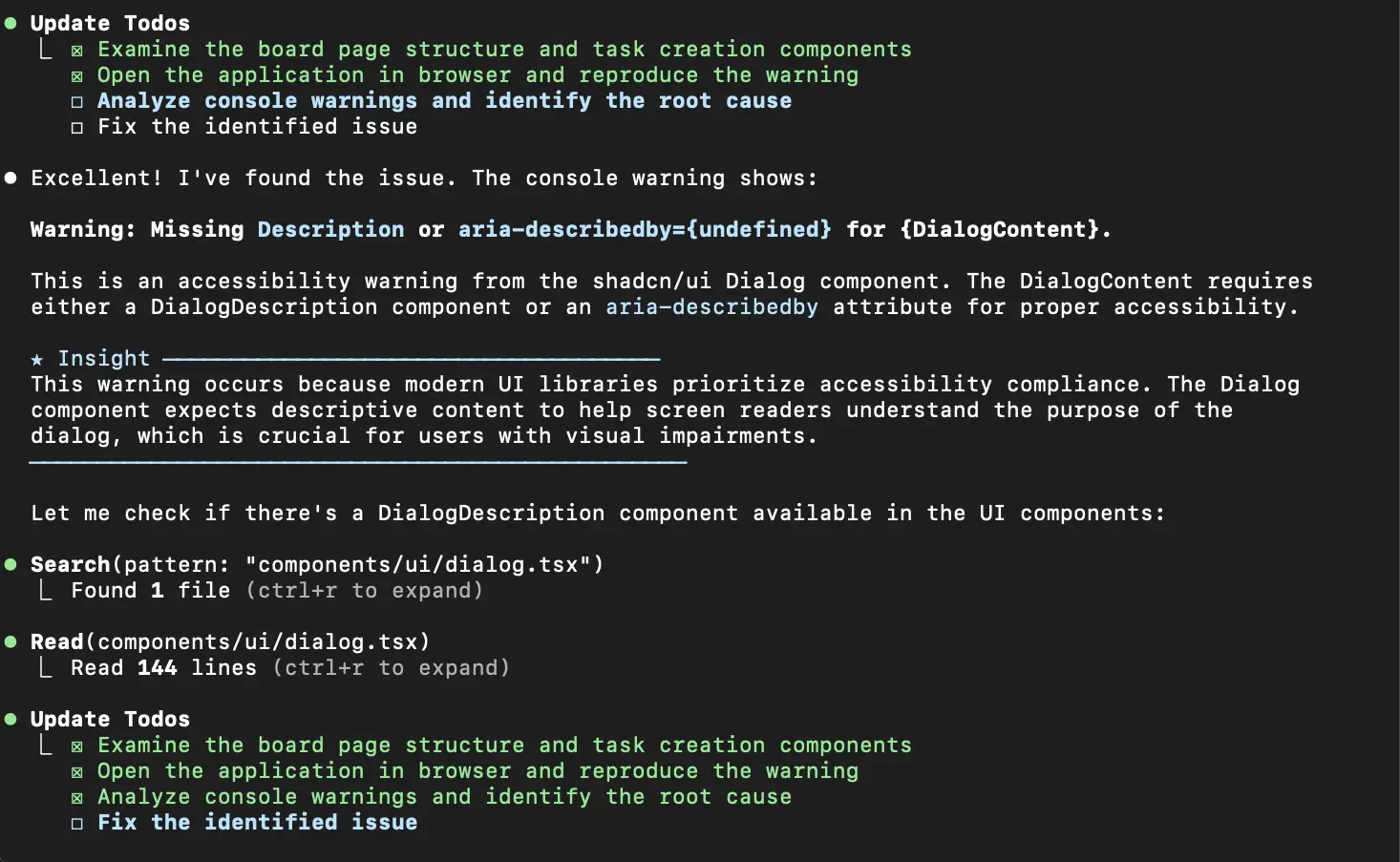Click green bullet beside first Update Todos
The height and width of the screenshot is (862, 1400).
point(11,23)
